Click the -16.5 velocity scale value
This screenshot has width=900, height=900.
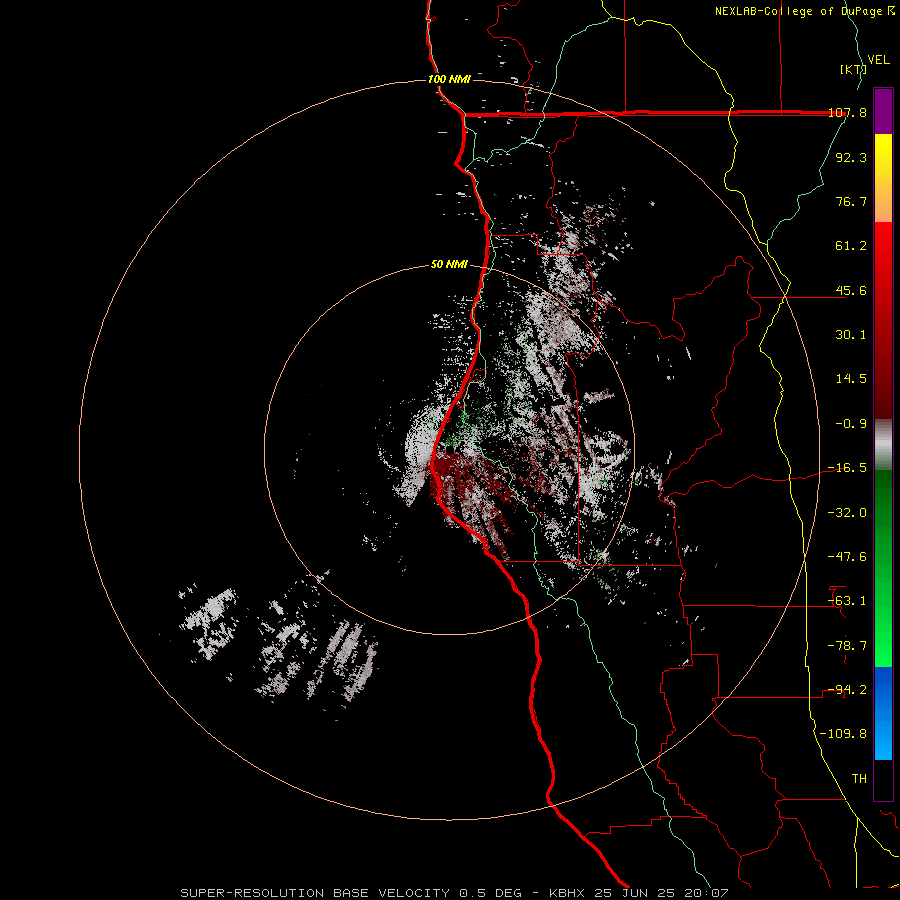[x=847, y=468]
